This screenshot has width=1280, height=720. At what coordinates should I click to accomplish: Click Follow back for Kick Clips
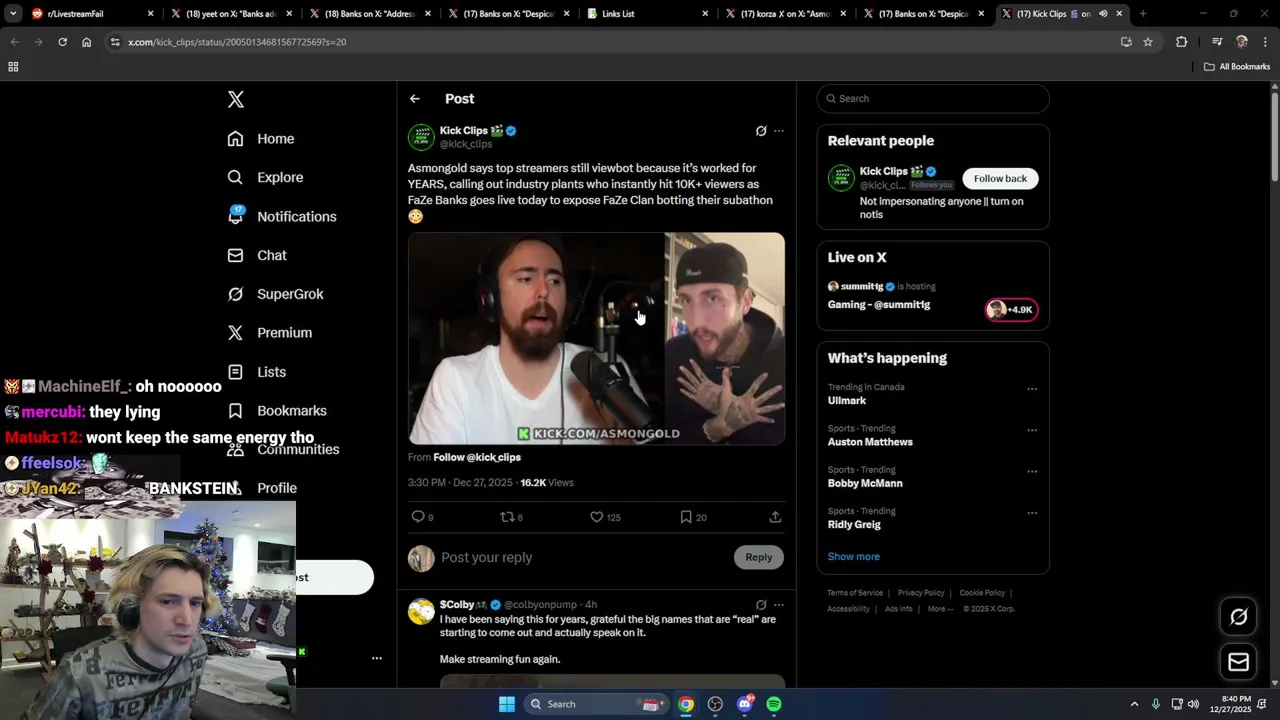[1000, 178]
